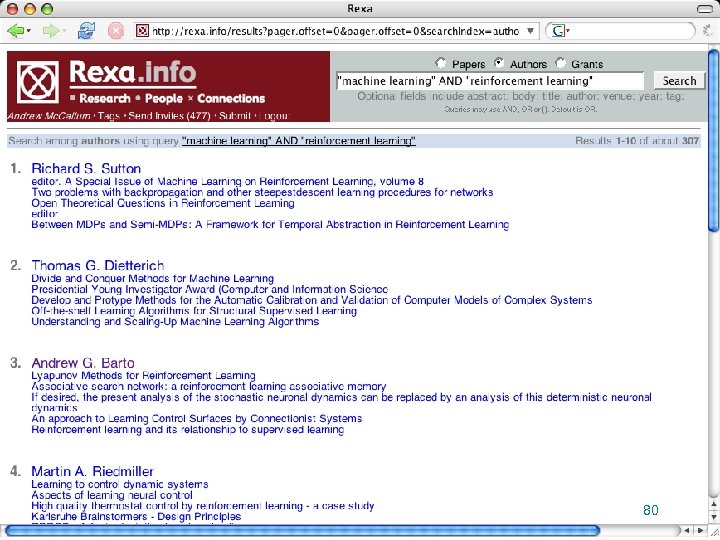
Task: Select the Grants radio button
Action: [x=560, y=63]
